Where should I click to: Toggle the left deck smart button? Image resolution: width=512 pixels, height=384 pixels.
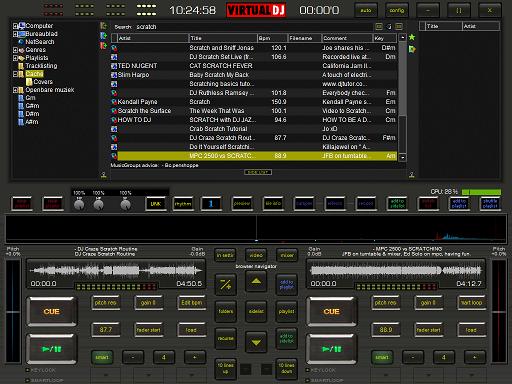click(102, 357)
